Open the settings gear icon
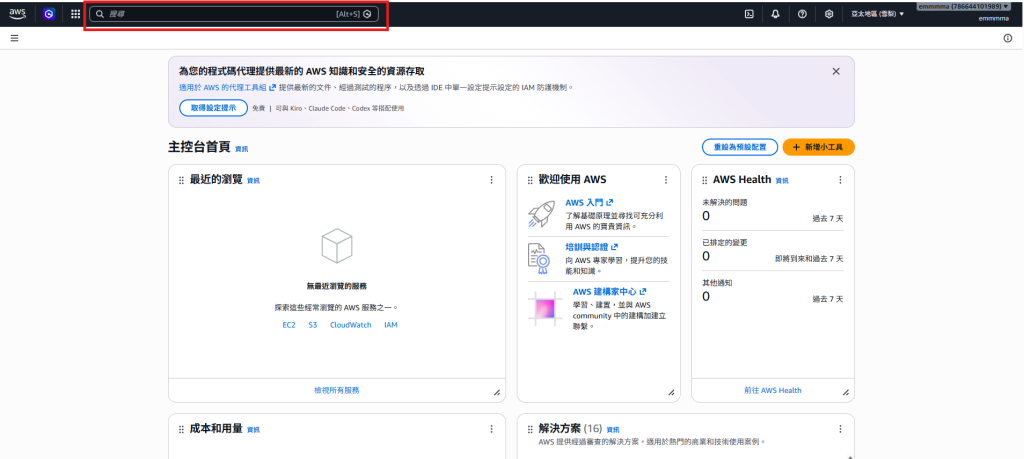Image resolution: width=1024 pixels, height=459 pixels. pos(829,14)
